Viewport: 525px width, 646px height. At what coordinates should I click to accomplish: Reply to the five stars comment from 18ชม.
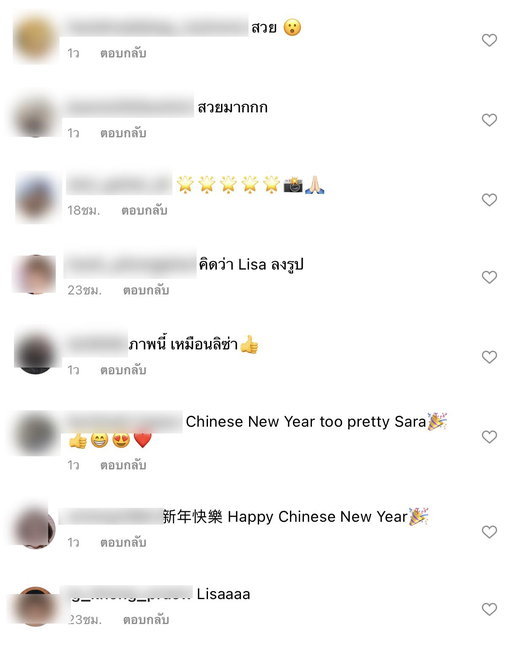tap(144, 210)
